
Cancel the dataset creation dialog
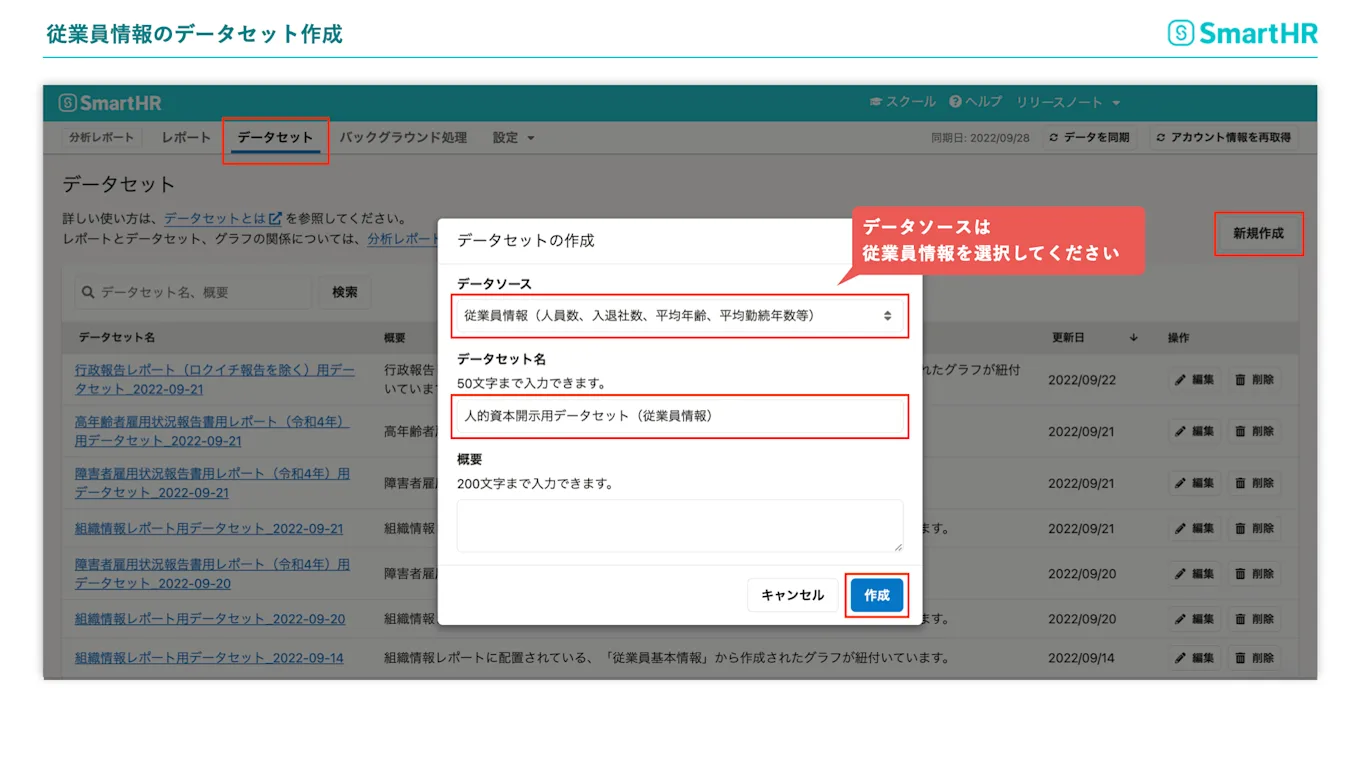[793, 595]
